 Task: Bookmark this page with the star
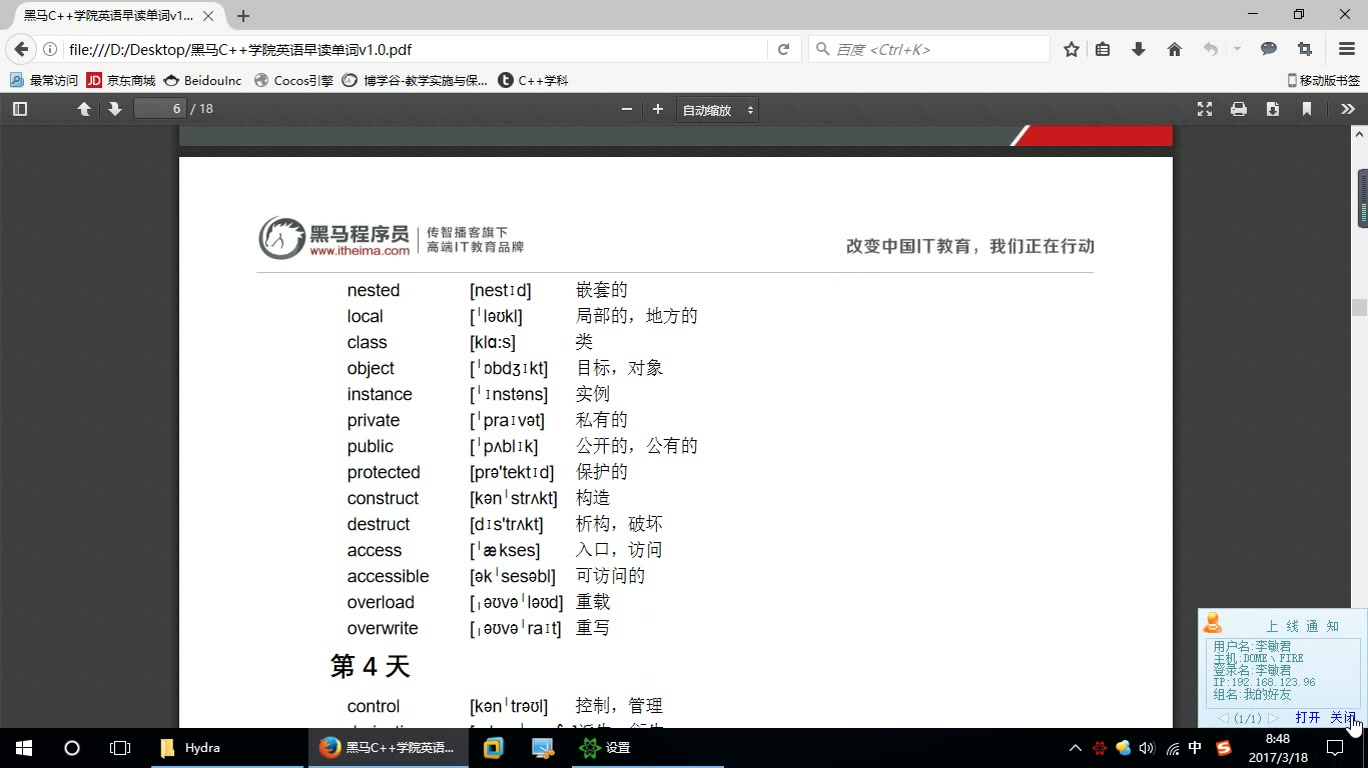click(1070, 48)
